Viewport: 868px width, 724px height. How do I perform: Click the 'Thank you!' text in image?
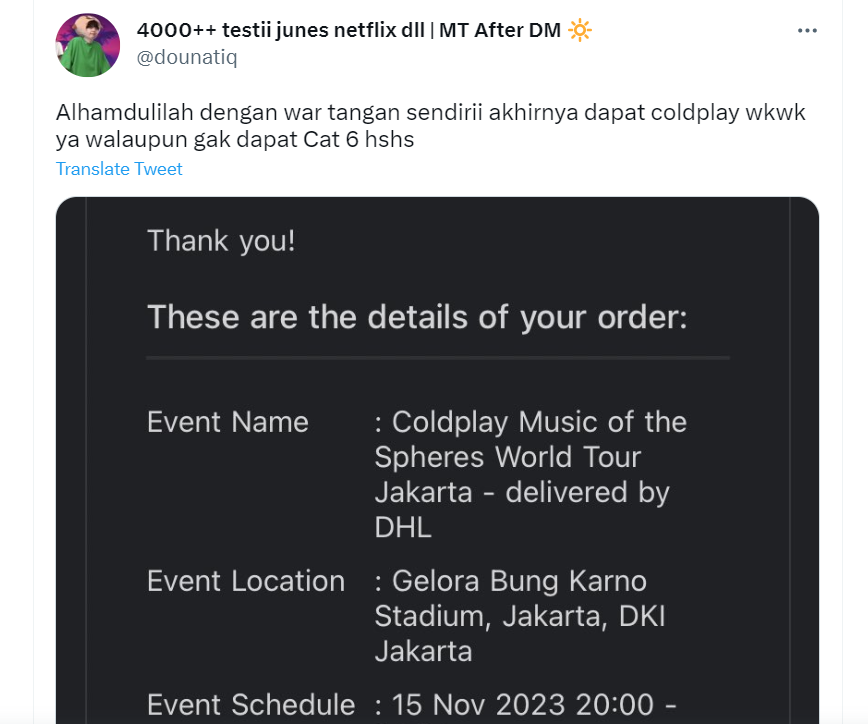(x=221, y=241)
